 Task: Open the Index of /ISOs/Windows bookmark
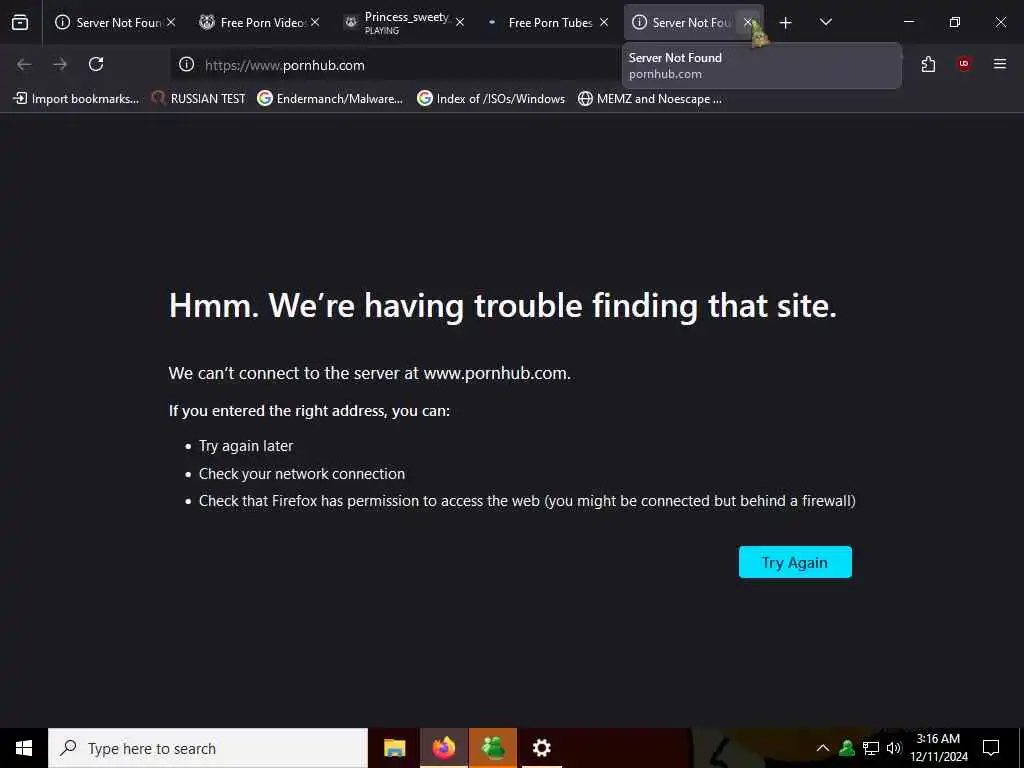point(491,99)
